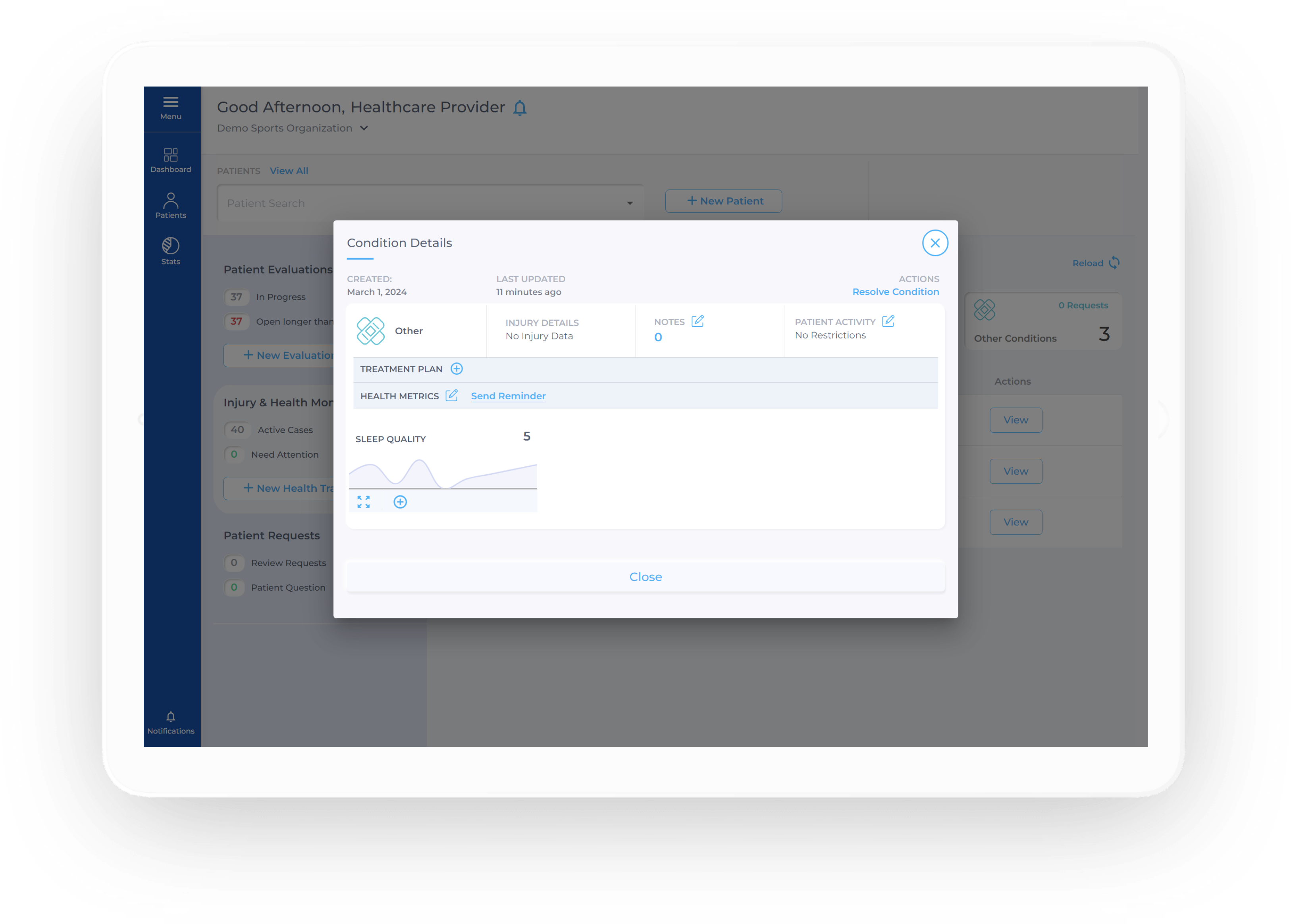Viewport: 1291px width, 924px height.
Task: Click the Sleep Quality chart
Action: pyautogui.click(x=443, y=473)
